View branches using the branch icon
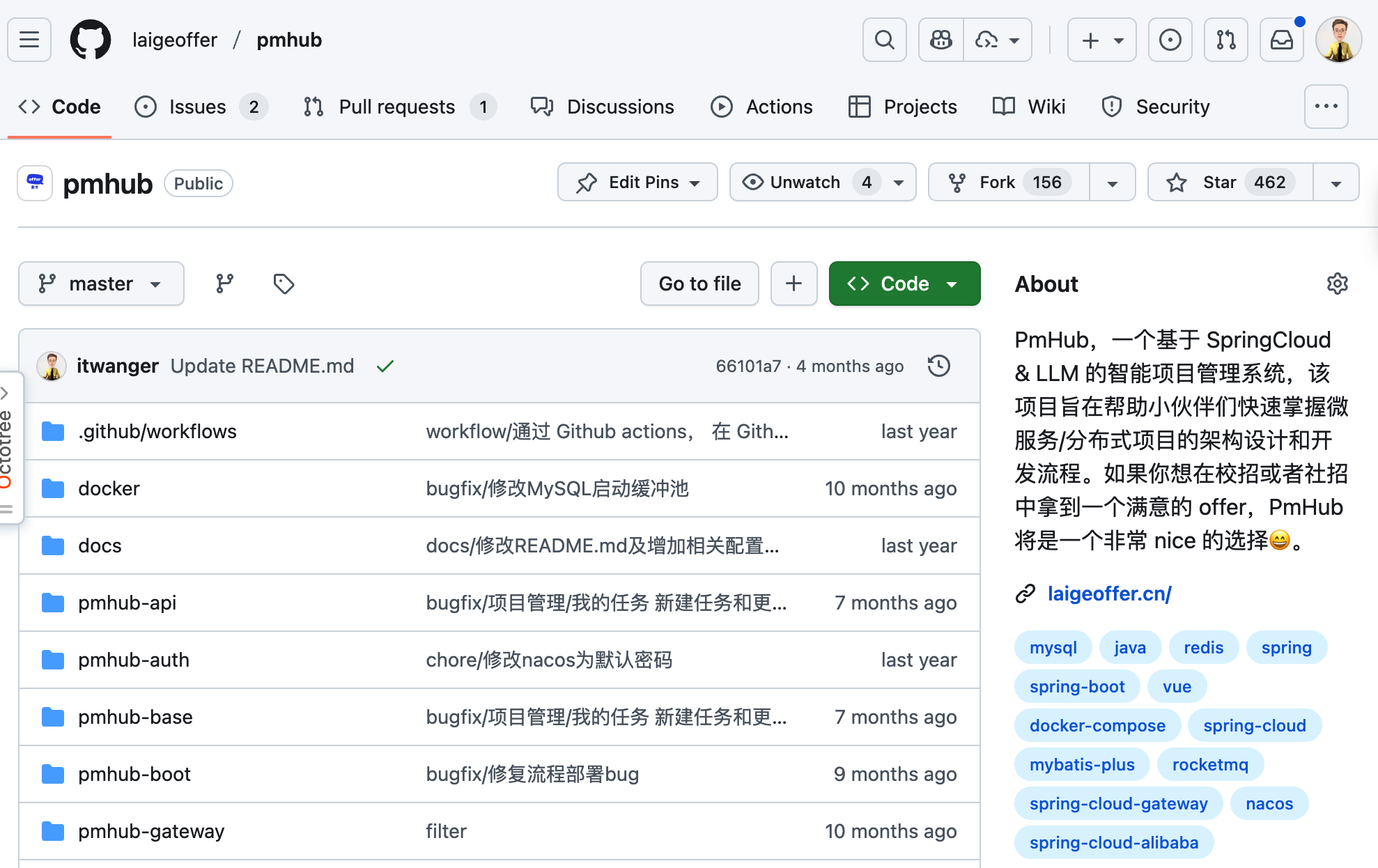The width and height of the screenshot is (1378, 868). 224,284
